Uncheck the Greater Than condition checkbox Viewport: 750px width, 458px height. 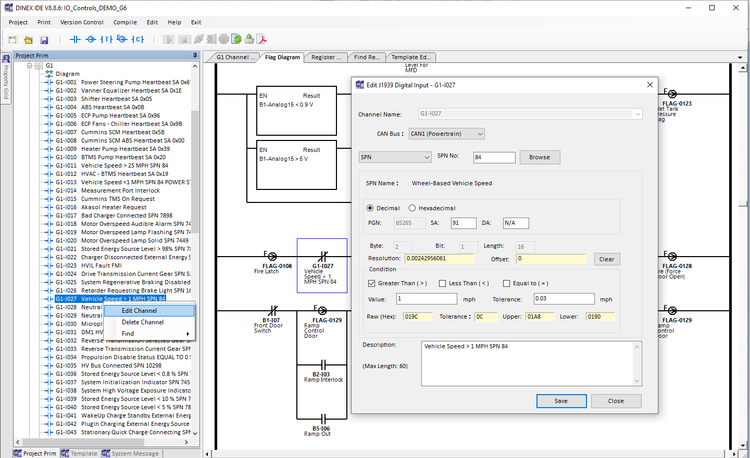point(372,283)
